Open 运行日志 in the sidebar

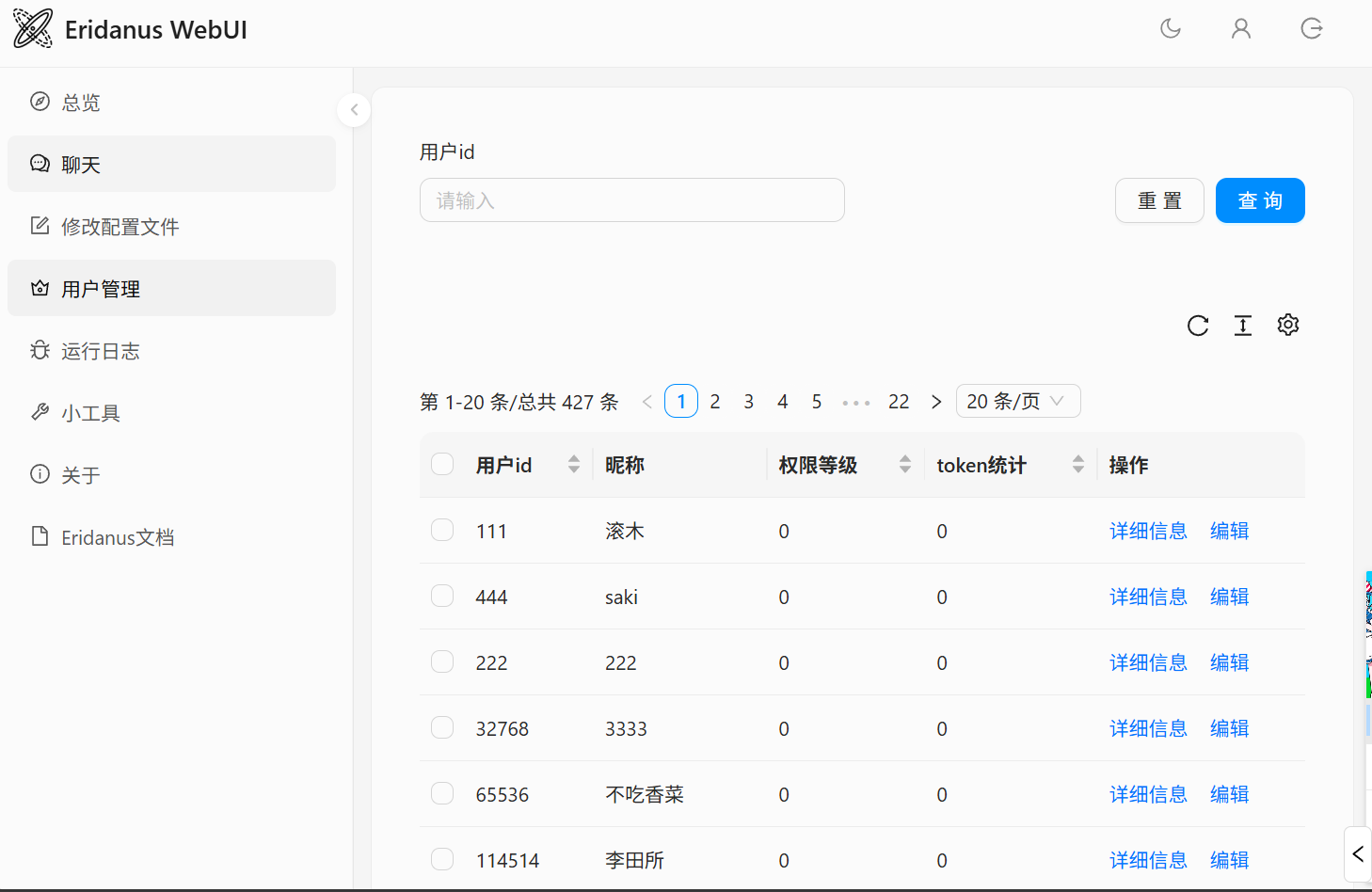pos(101,351)
